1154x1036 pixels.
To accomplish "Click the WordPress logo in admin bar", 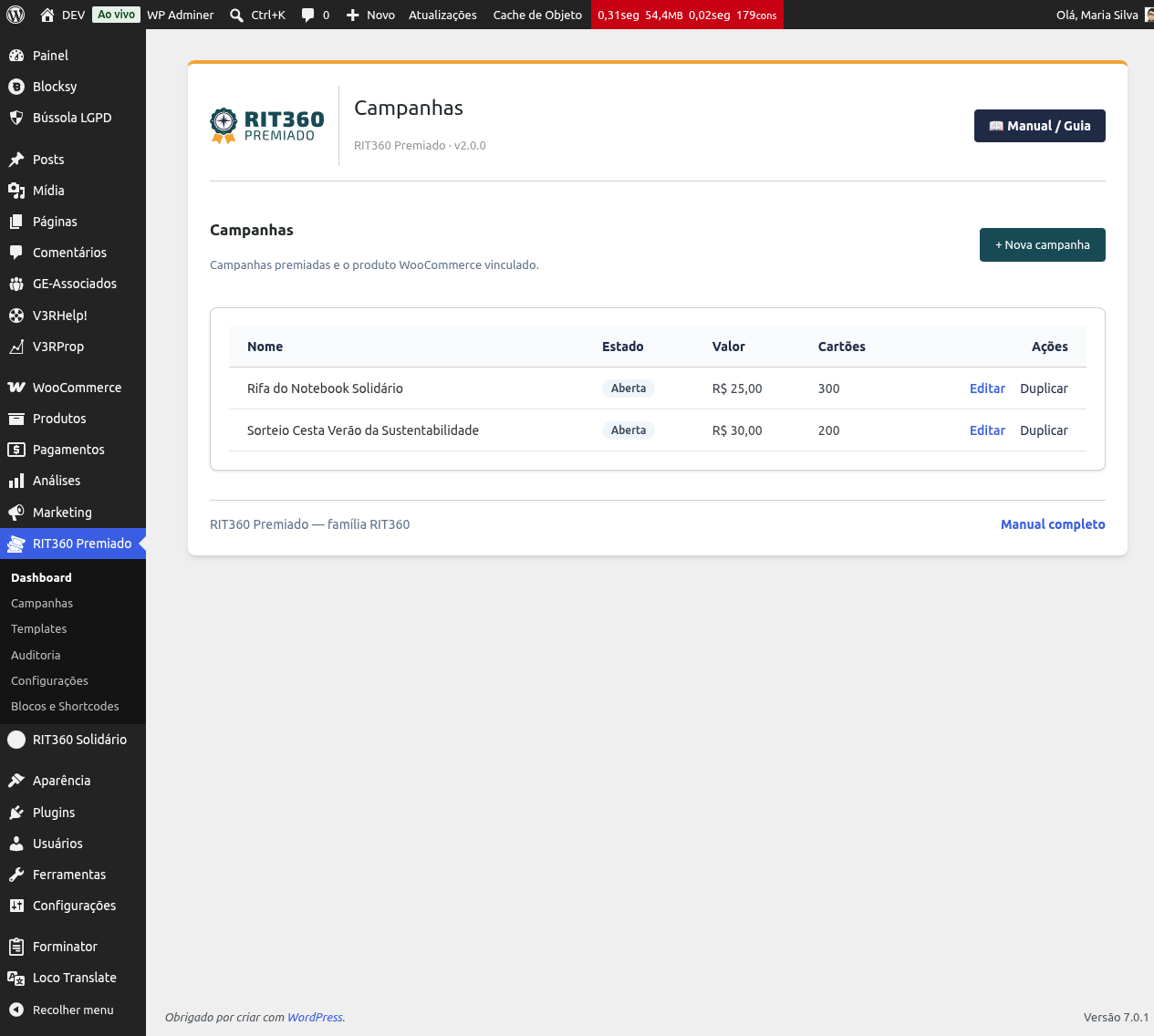I will pos(16,15).
